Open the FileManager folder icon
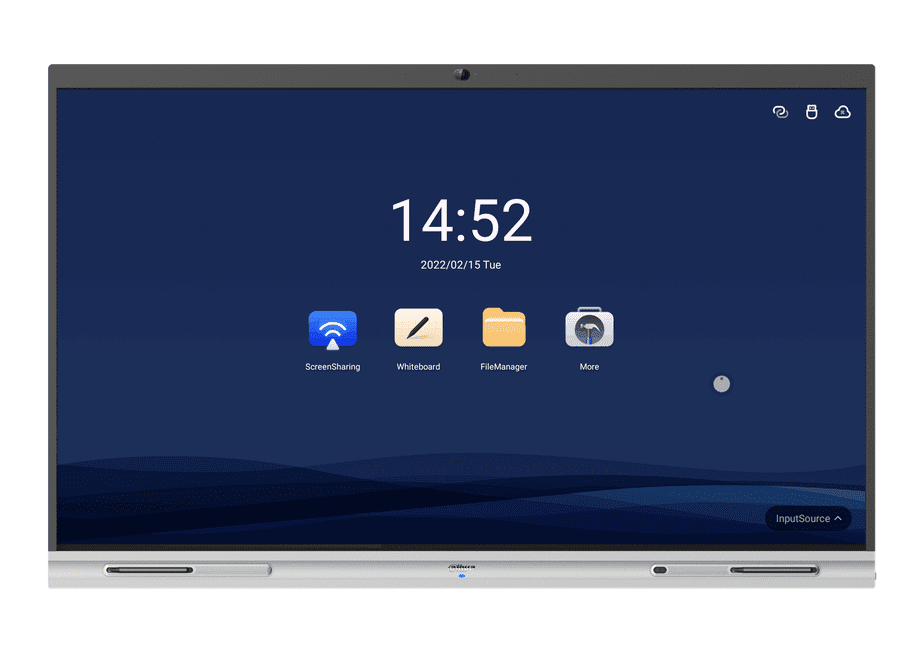916x670 pixels. 504,328
